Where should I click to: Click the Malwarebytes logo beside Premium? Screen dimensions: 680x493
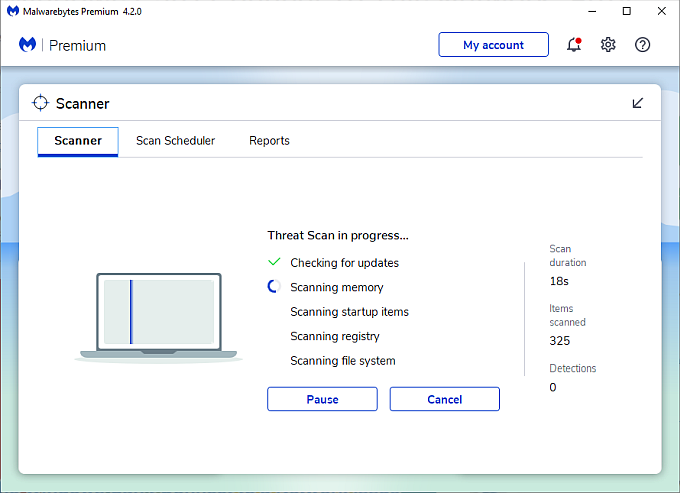[27, 45]
